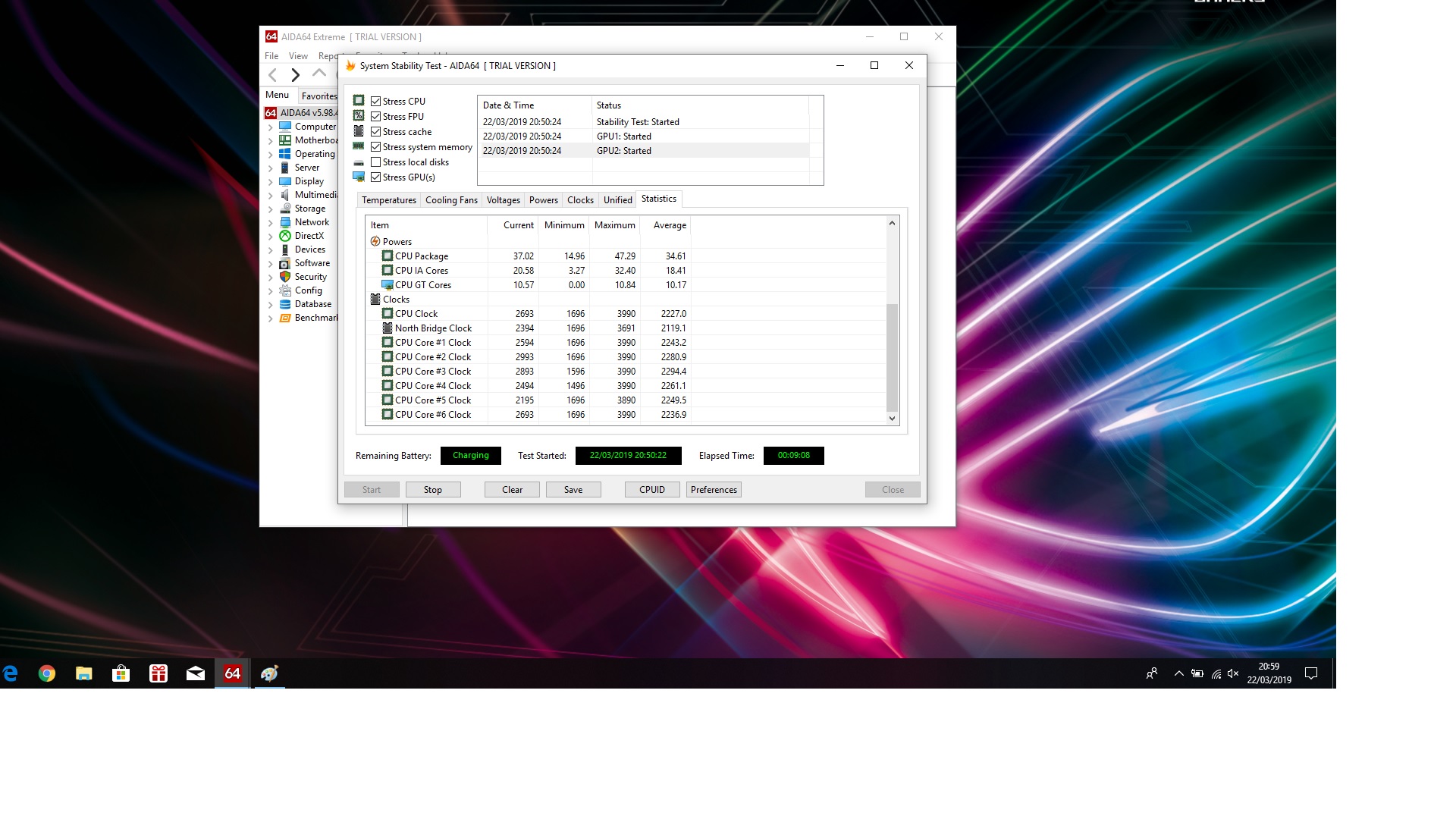The image size is (1456, 819).
Task: Expand the Storage tree node
Action: coord(271,209)
